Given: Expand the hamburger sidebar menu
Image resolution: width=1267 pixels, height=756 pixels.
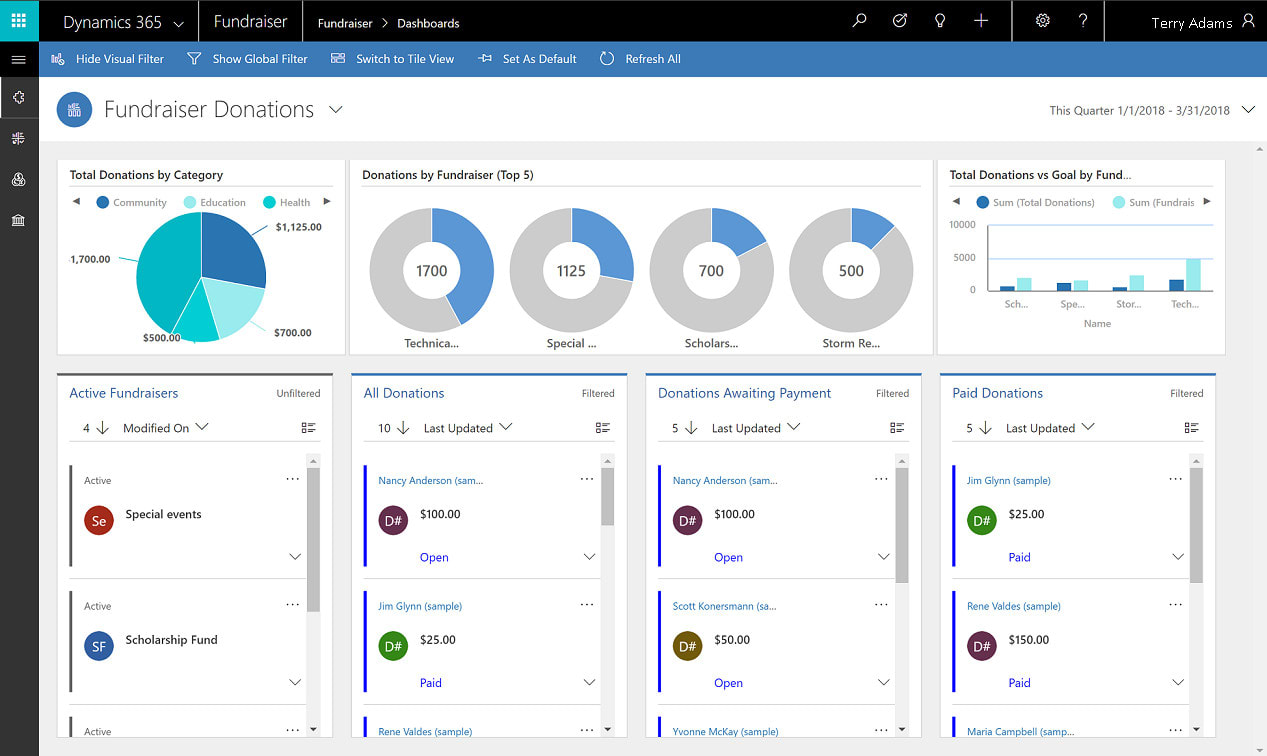Looking at the screenshot, I should (x=19, y=60).
